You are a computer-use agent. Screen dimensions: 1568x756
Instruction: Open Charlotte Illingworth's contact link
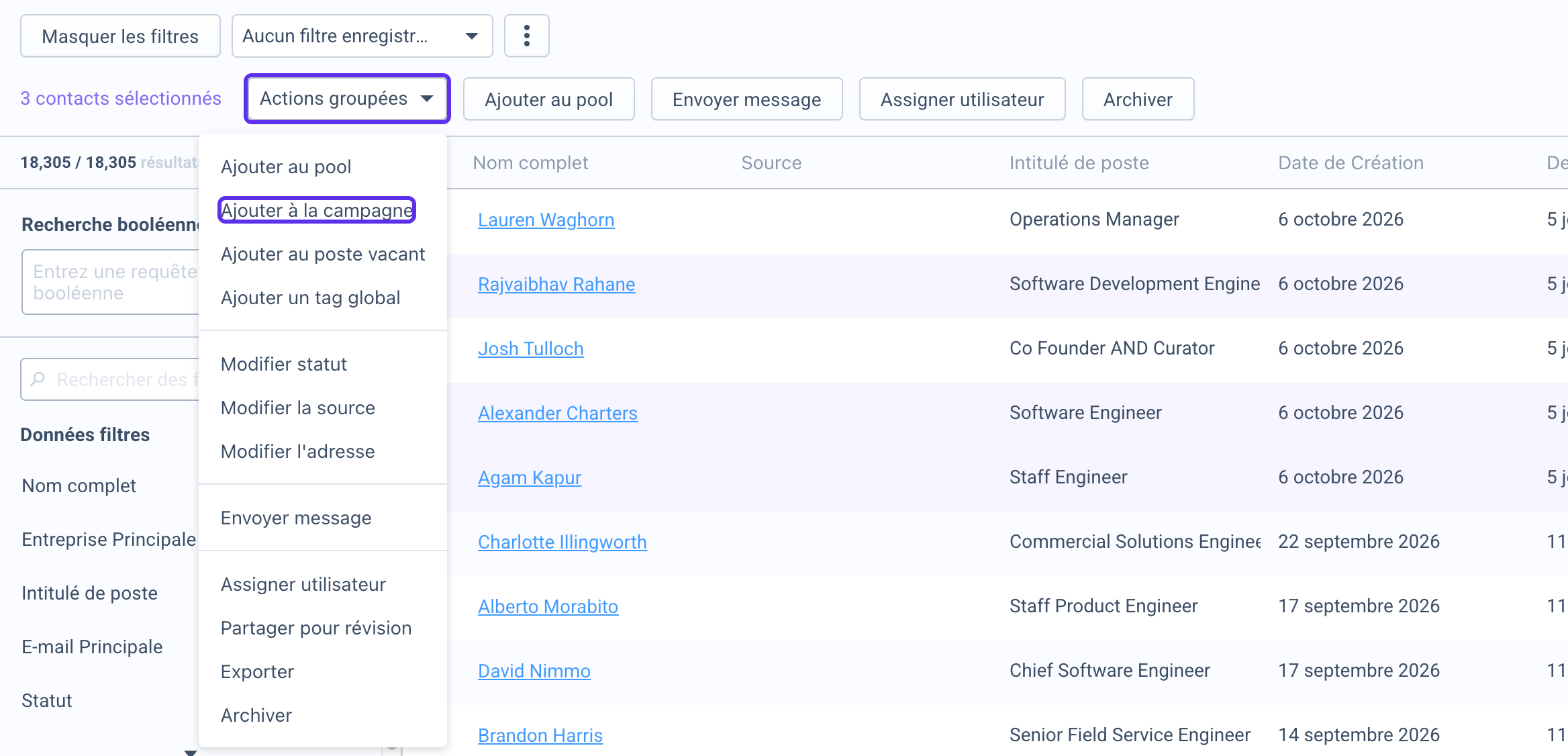[x=562, y=542]
